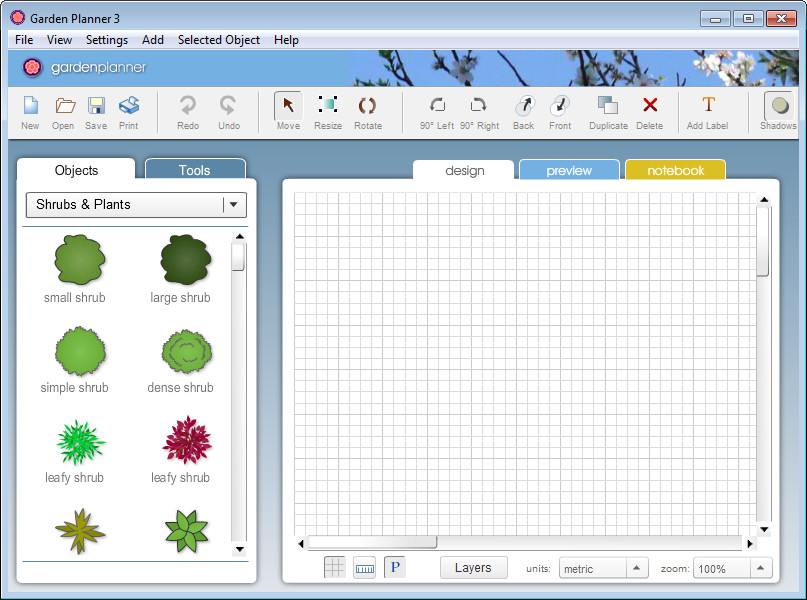The width and height of the screenshot is (807, 600).
Task: Toggle the ruler display button
Action: coord(365,568)
